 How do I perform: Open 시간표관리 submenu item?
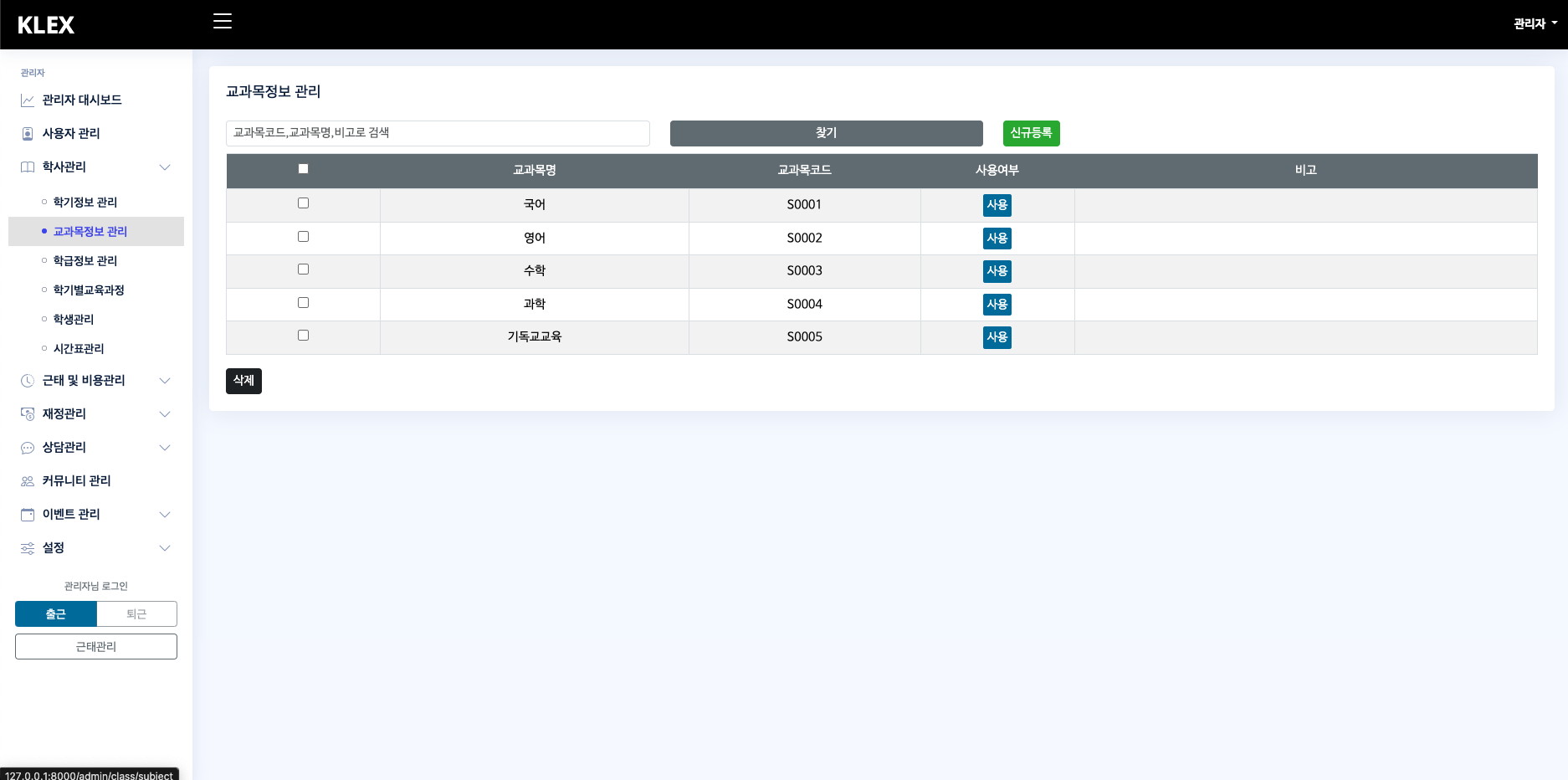coord(79,349)
